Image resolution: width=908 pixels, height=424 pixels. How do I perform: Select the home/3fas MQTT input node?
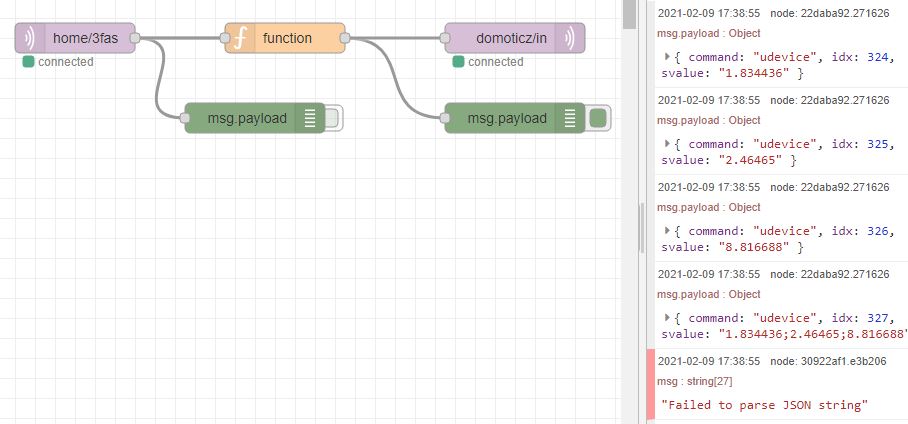pyautogui.click(x=75, y=38)
